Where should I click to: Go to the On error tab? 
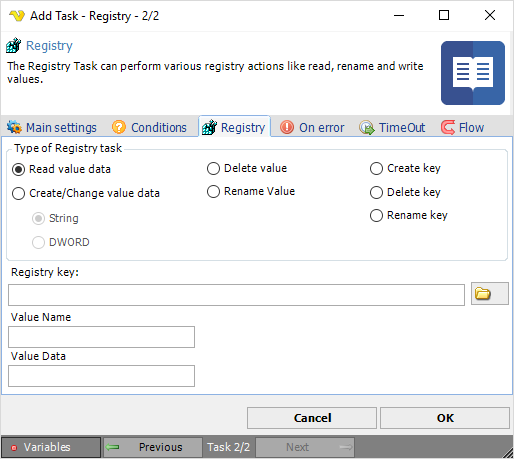coord(312,127)
